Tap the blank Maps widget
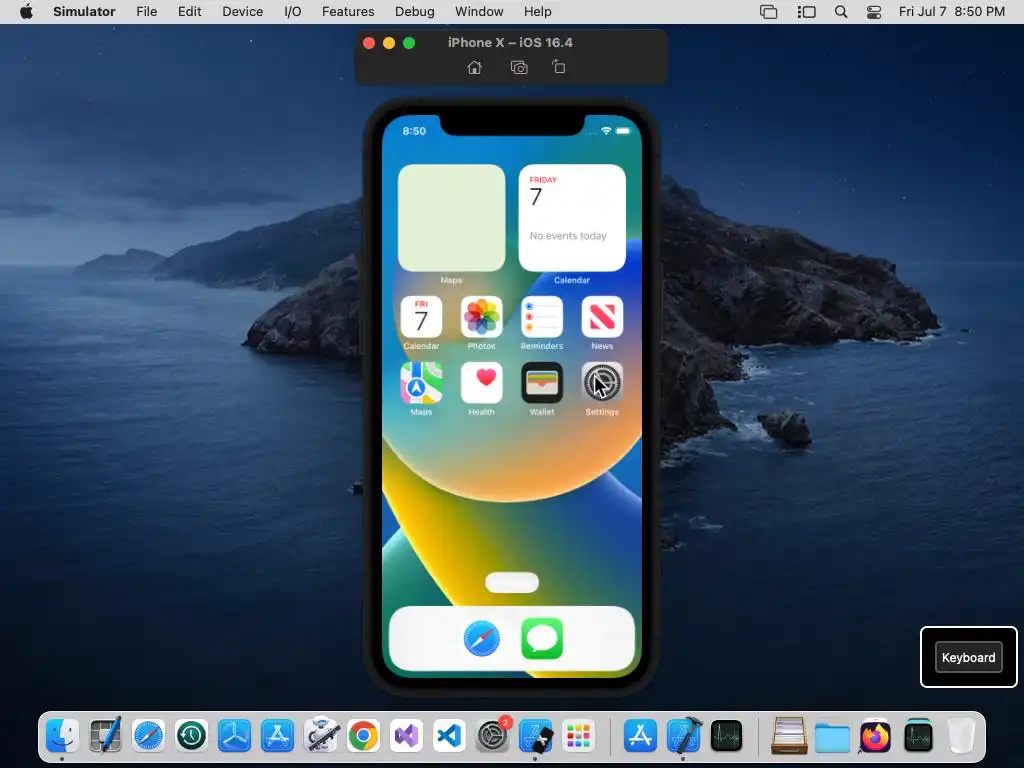Viewport: 1024px width, 768px height. tap(451, 217)
